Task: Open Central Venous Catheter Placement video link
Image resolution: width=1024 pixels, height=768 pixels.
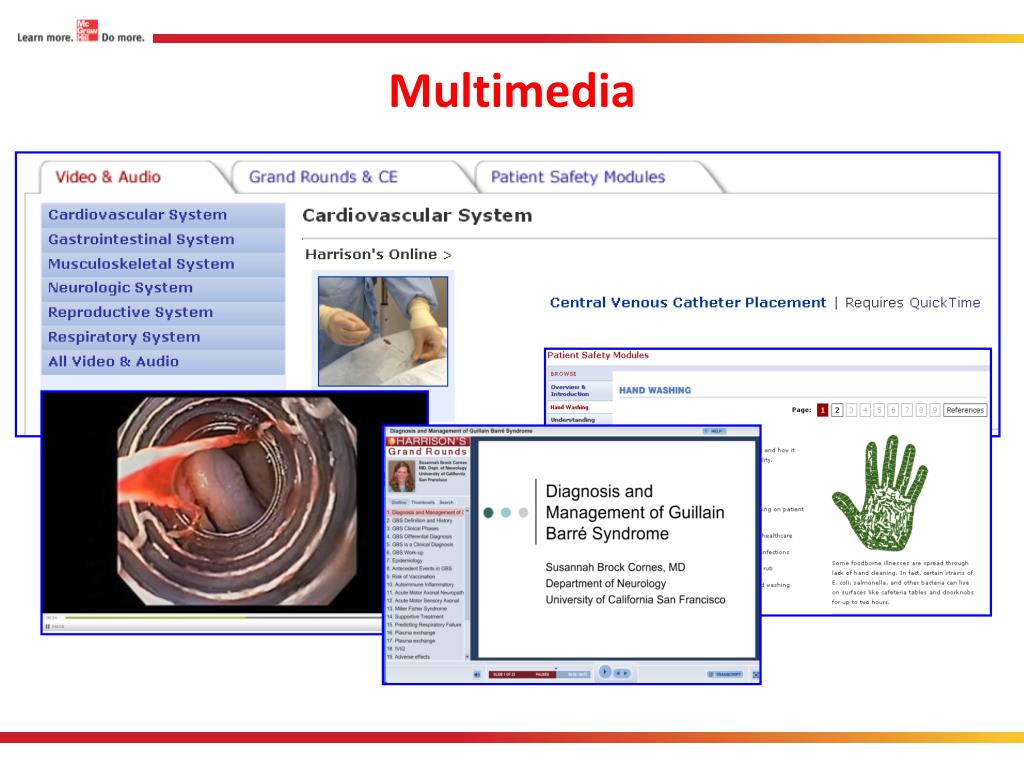Action: pos(688,302)
